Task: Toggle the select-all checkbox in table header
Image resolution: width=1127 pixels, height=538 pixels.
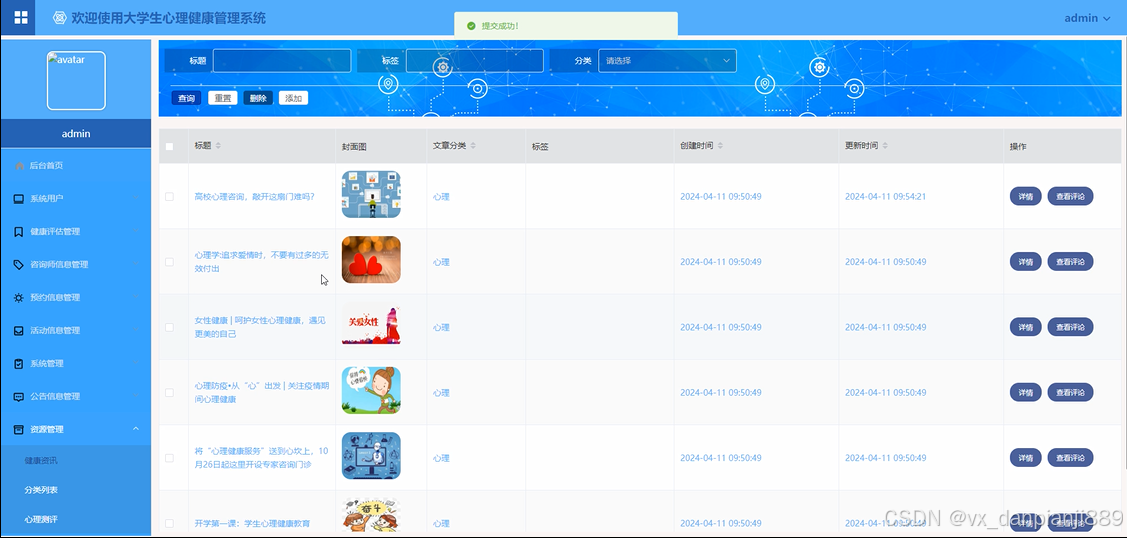Action: click(170, 147)
